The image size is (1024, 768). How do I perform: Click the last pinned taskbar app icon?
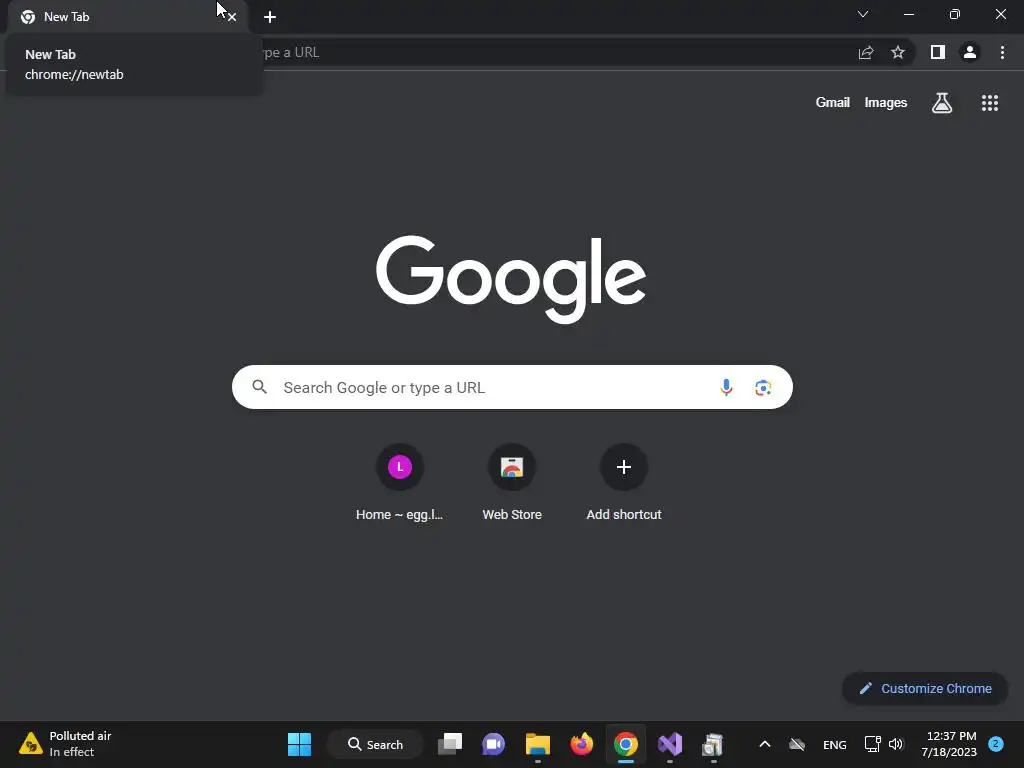[713, 744]
